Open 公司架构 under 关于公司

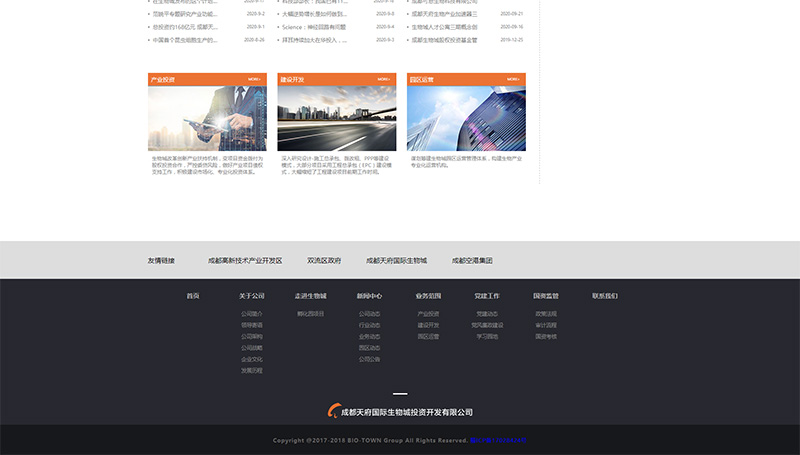(252, 337)
